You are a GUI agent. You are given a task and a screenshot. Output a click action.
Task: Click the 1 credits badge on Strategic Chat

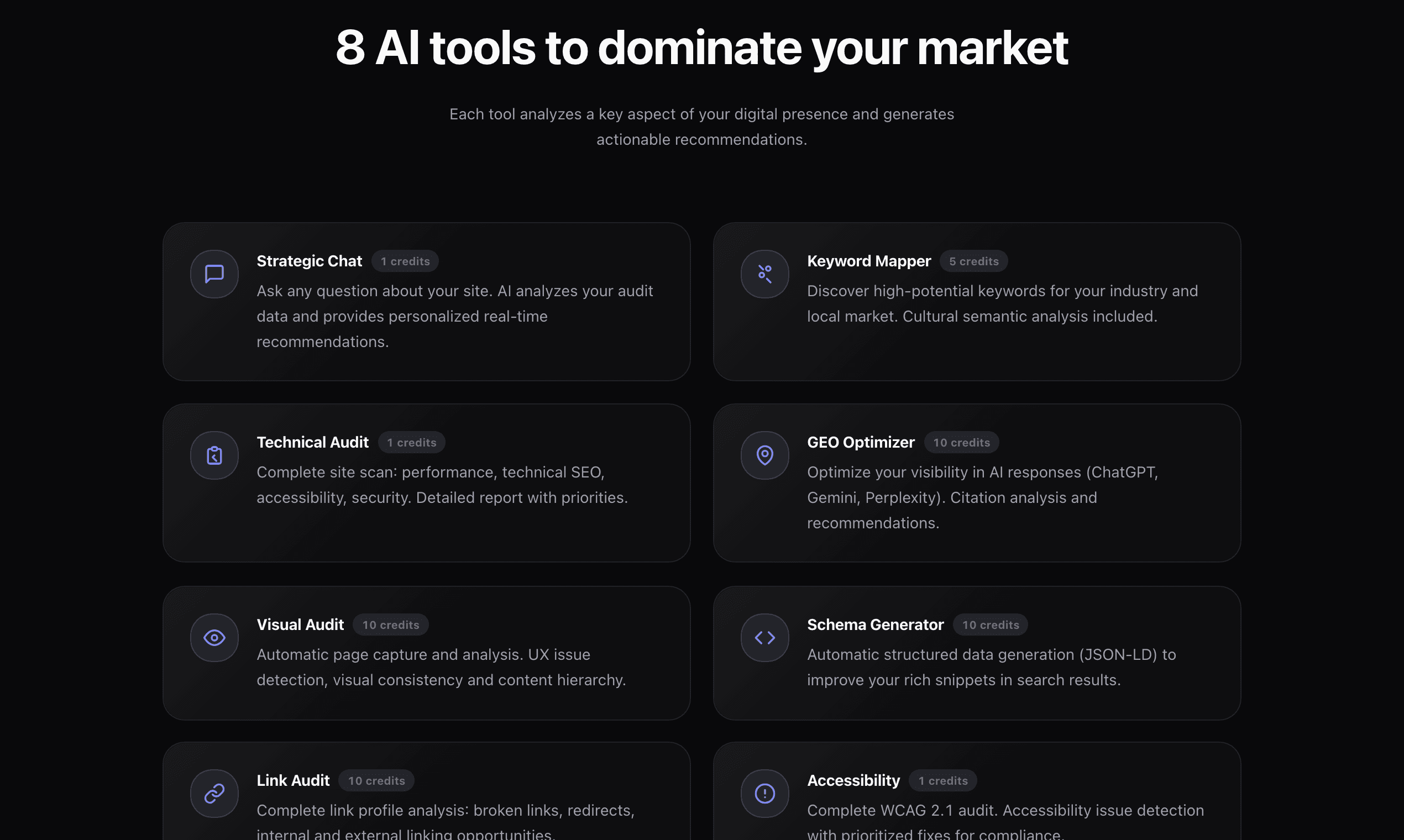(405, 261)
